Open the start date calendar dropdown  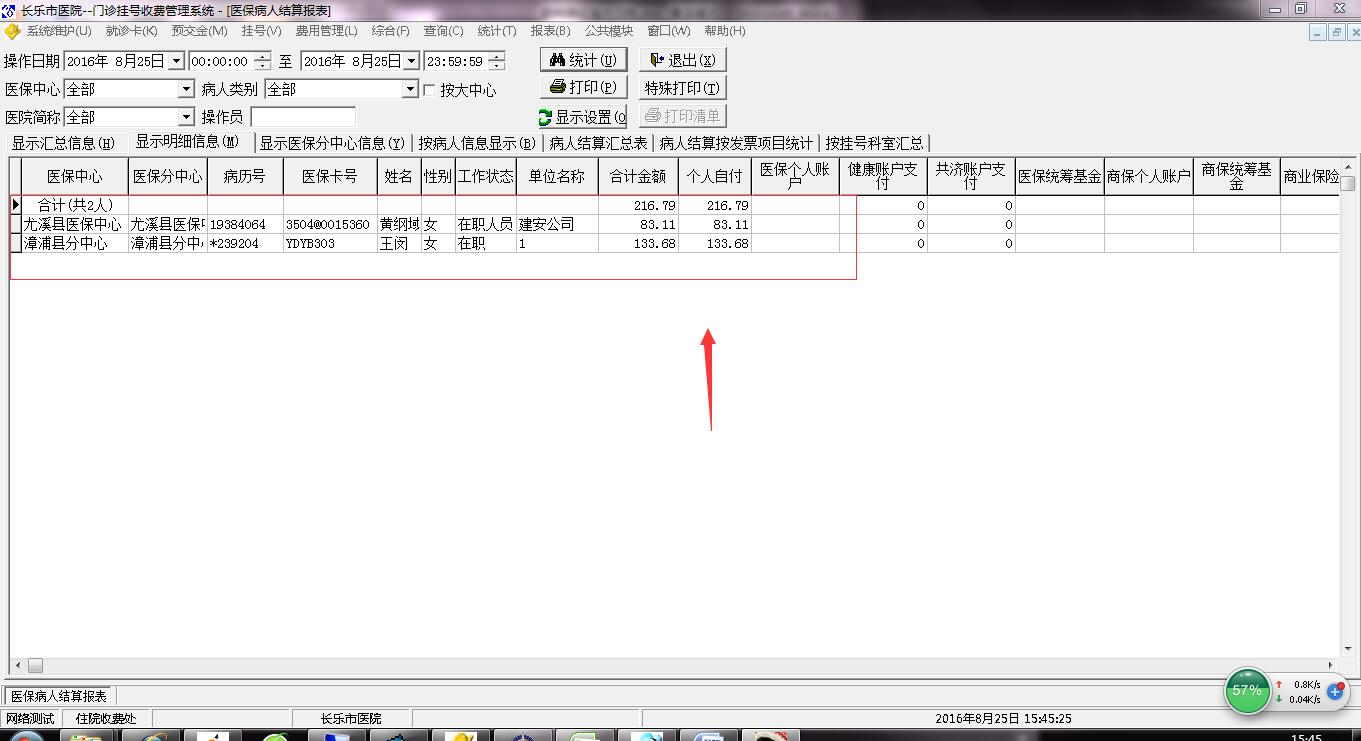[177, 61]
